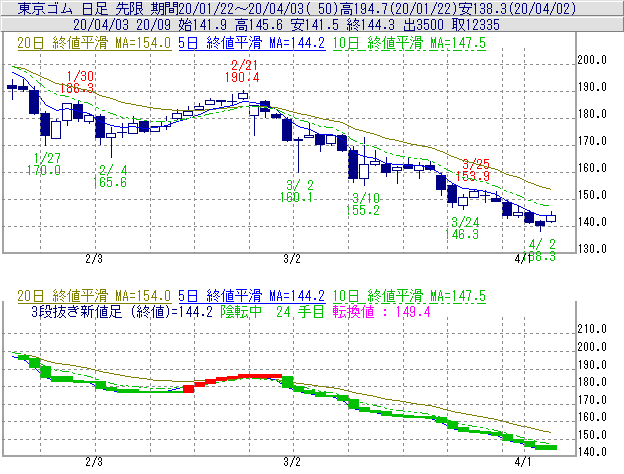
Task: Select the 3/24 146.3 low label
Action: (x=462, y=228)
